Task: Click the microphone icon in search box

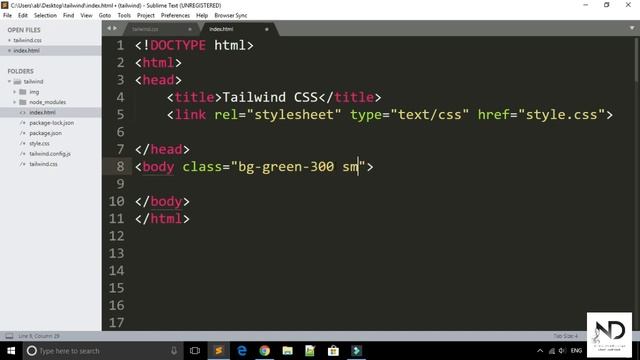Action: 174,351
